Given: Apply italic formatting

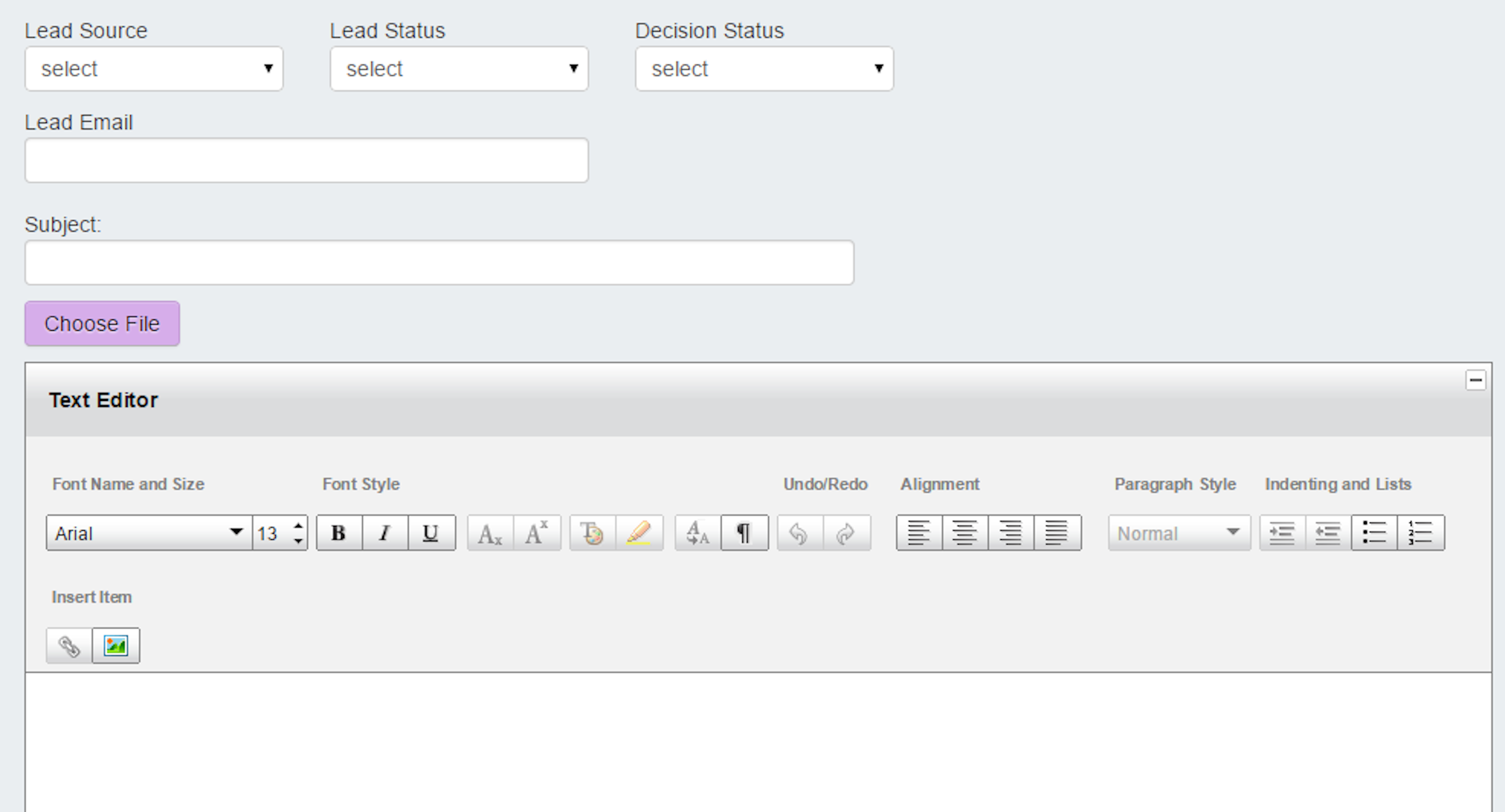Looking at the screenshot, I should [x=384, y=532].
